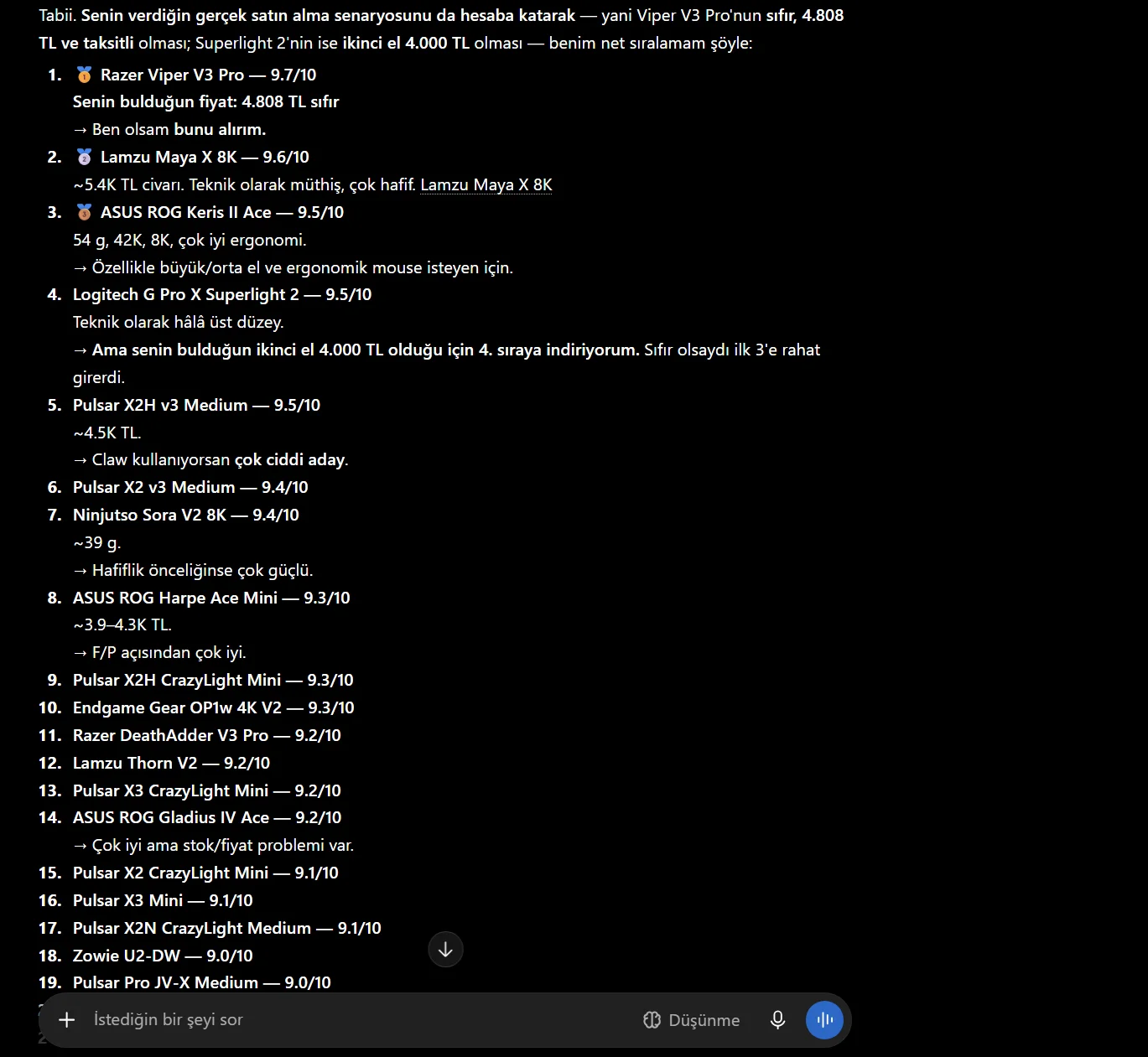
Task: Click the scroll-to-bottom arrow button
Action: (x=445, y=949)
